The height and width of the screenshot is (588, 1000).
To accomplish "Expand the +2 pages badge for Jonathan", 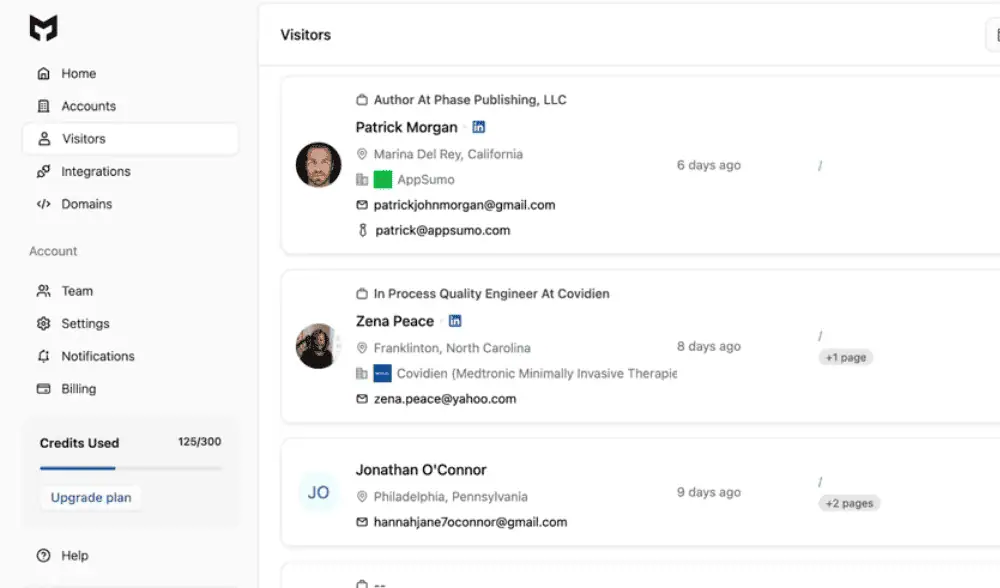I will 849,504.
